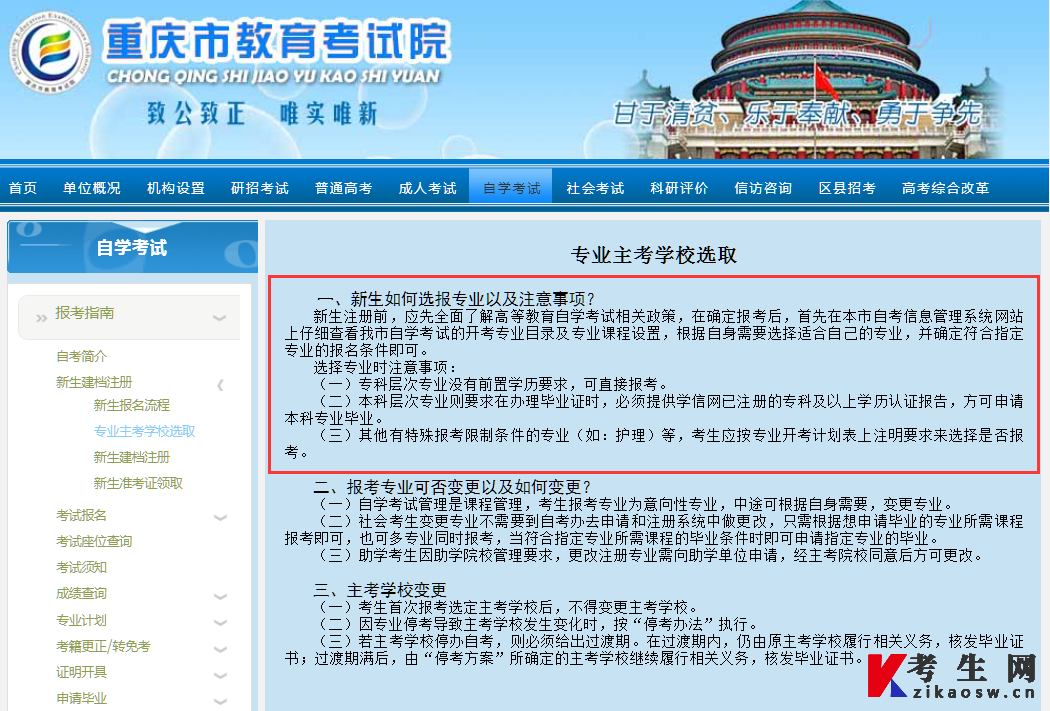Open 普通高考 section
The image size is (1050, 711).
[x=344, y=188]
